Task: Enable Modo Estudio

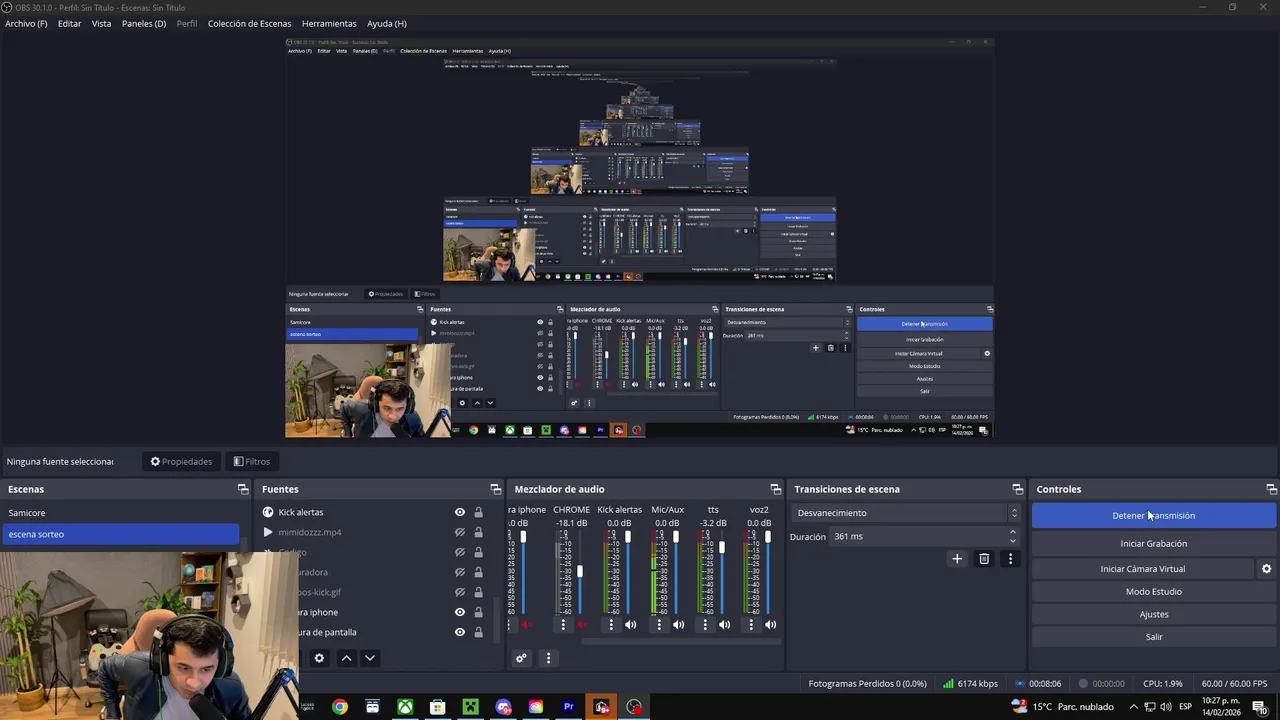Action: coord(1154,592)
